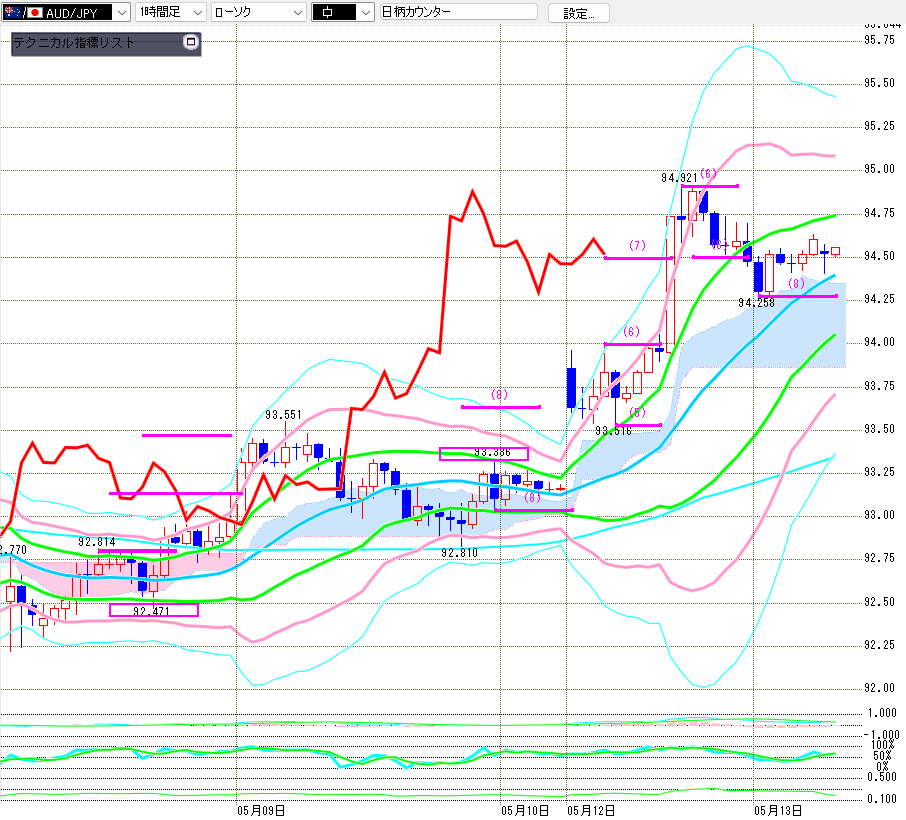Click the 日柄カウンター field
This screenshot has height=820, width=906.
459,12
